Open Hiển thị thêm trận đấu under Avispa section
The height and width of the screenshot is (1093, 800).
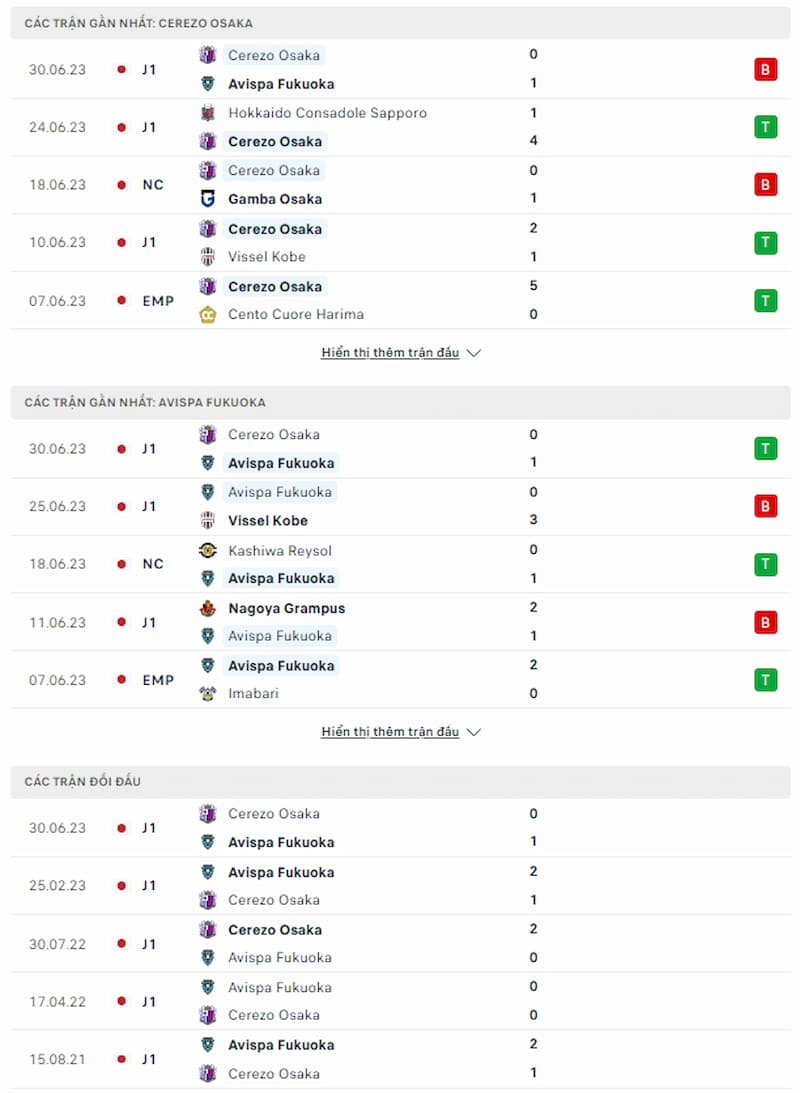click(x=390, y=732)
